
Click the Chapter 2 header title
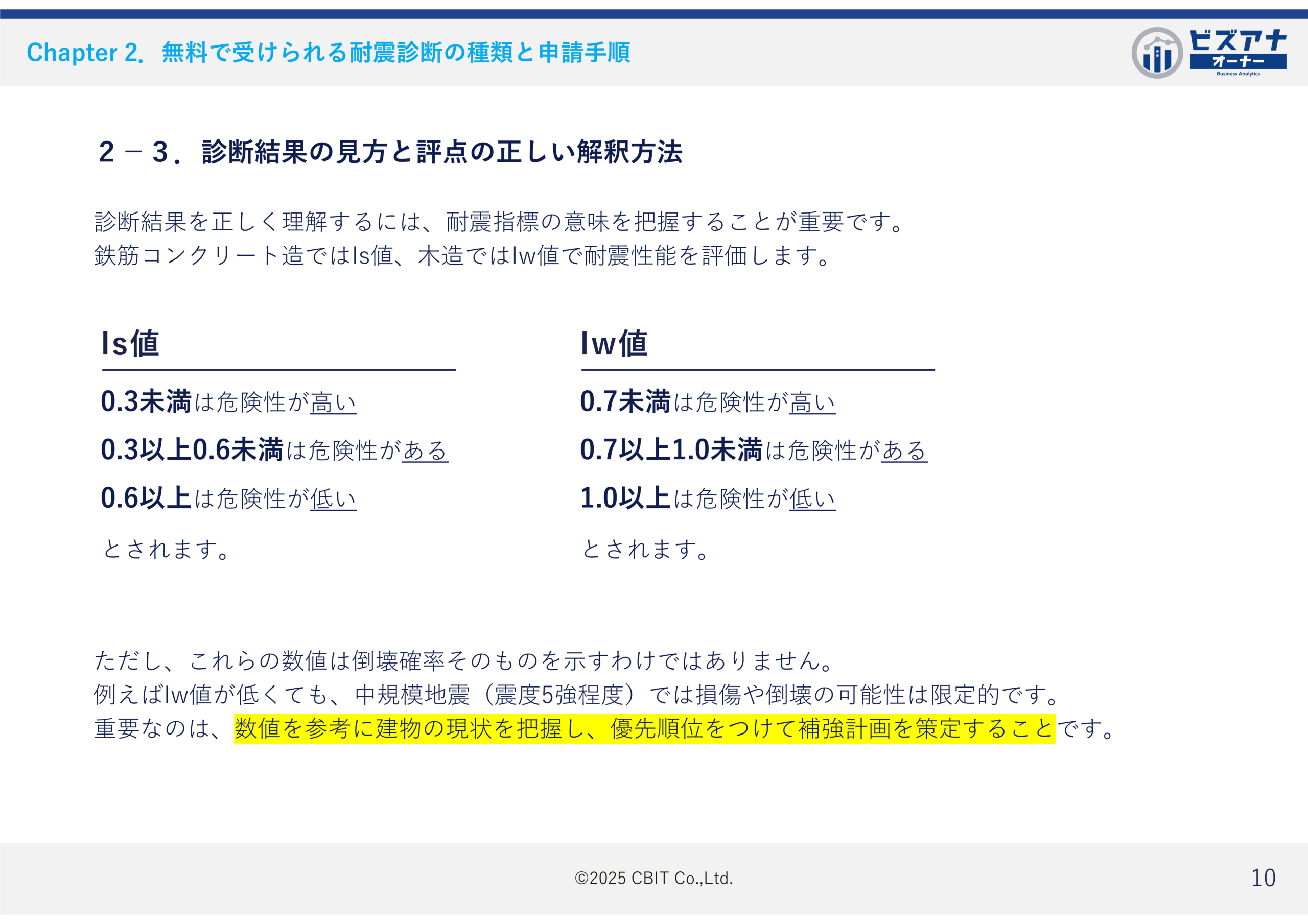(x=328, y=53)
